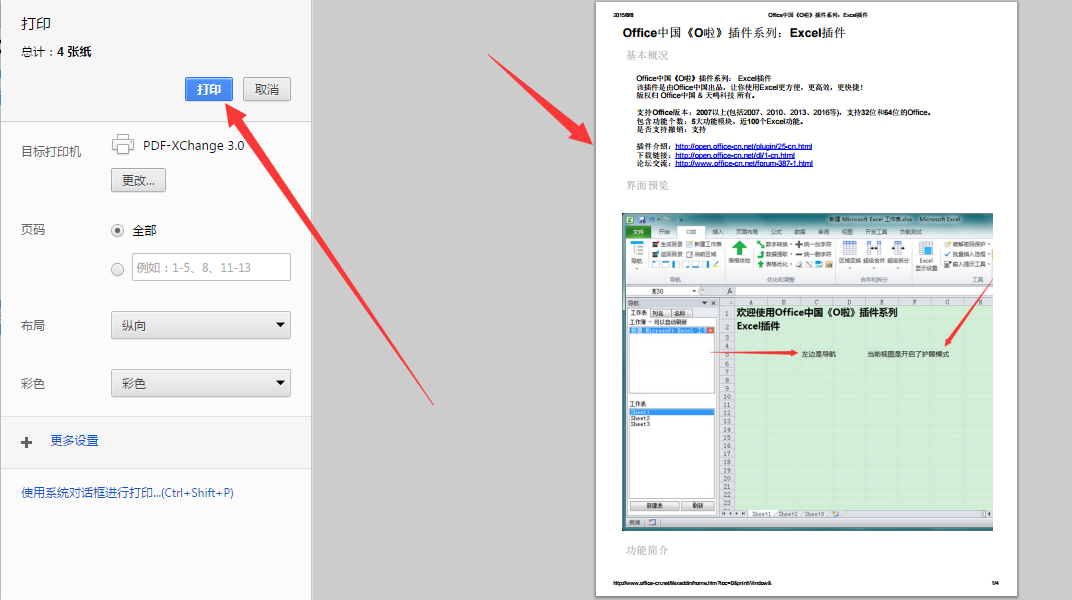
Task: Select the 全部 pages radio button
Action: 118,230
